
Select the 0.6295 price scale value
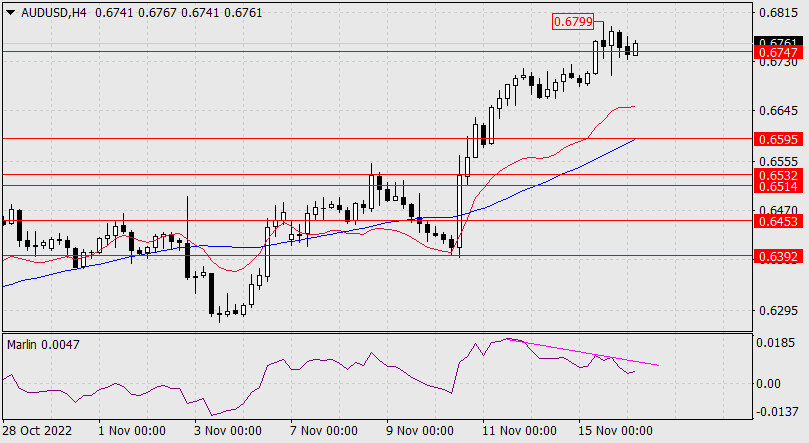779,311
